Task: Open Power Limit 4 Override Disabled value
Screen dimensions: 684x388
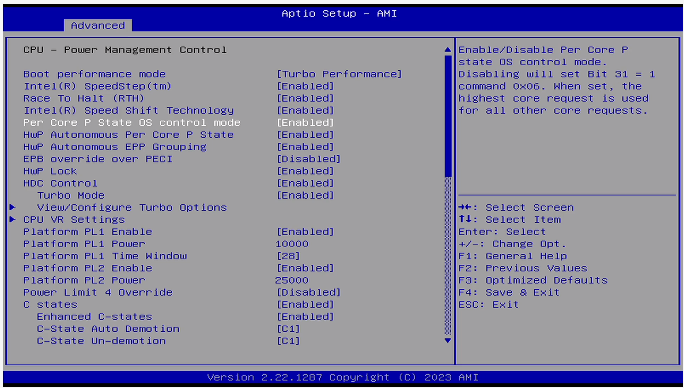Action: tap(309, 292)
